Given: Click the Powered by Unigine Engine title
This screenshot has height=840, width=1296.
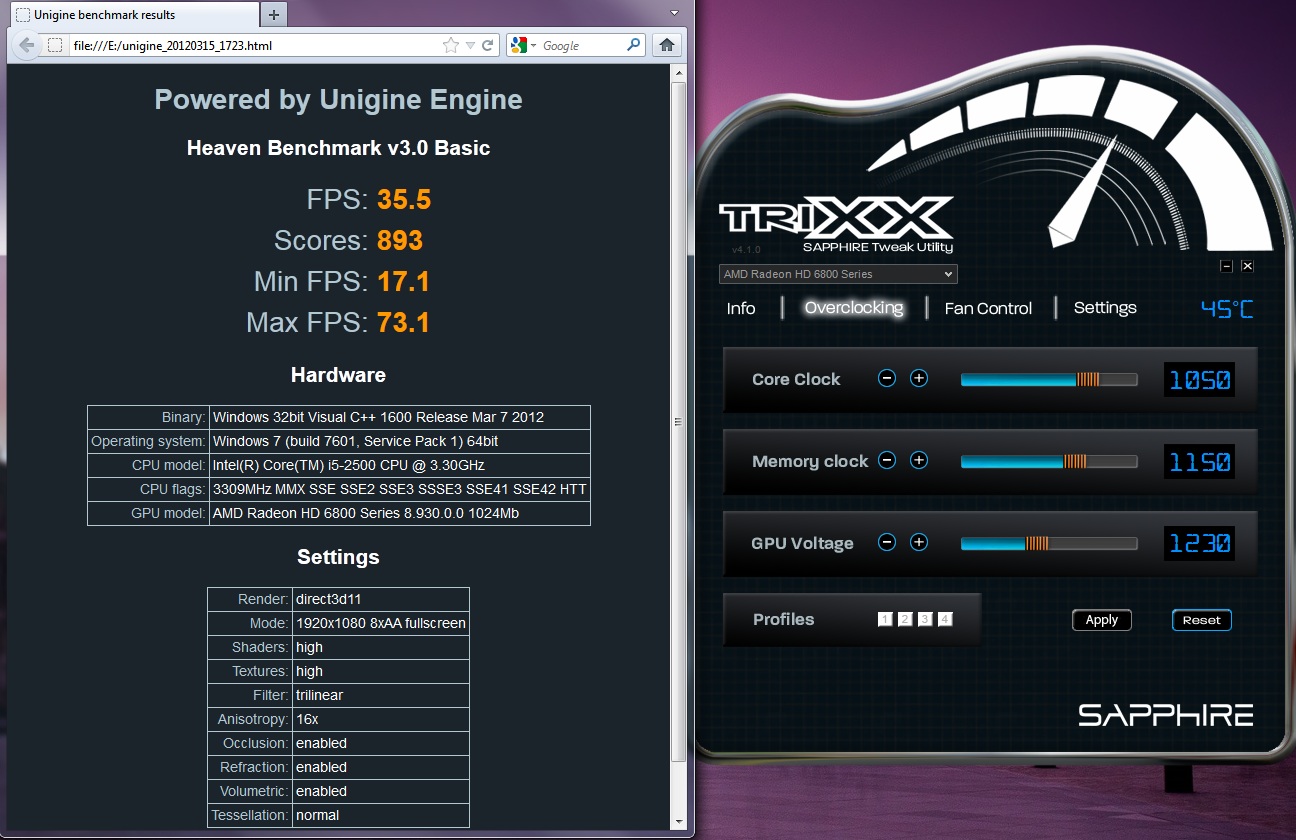Looking at the screenshot, I should click(338, 99).
